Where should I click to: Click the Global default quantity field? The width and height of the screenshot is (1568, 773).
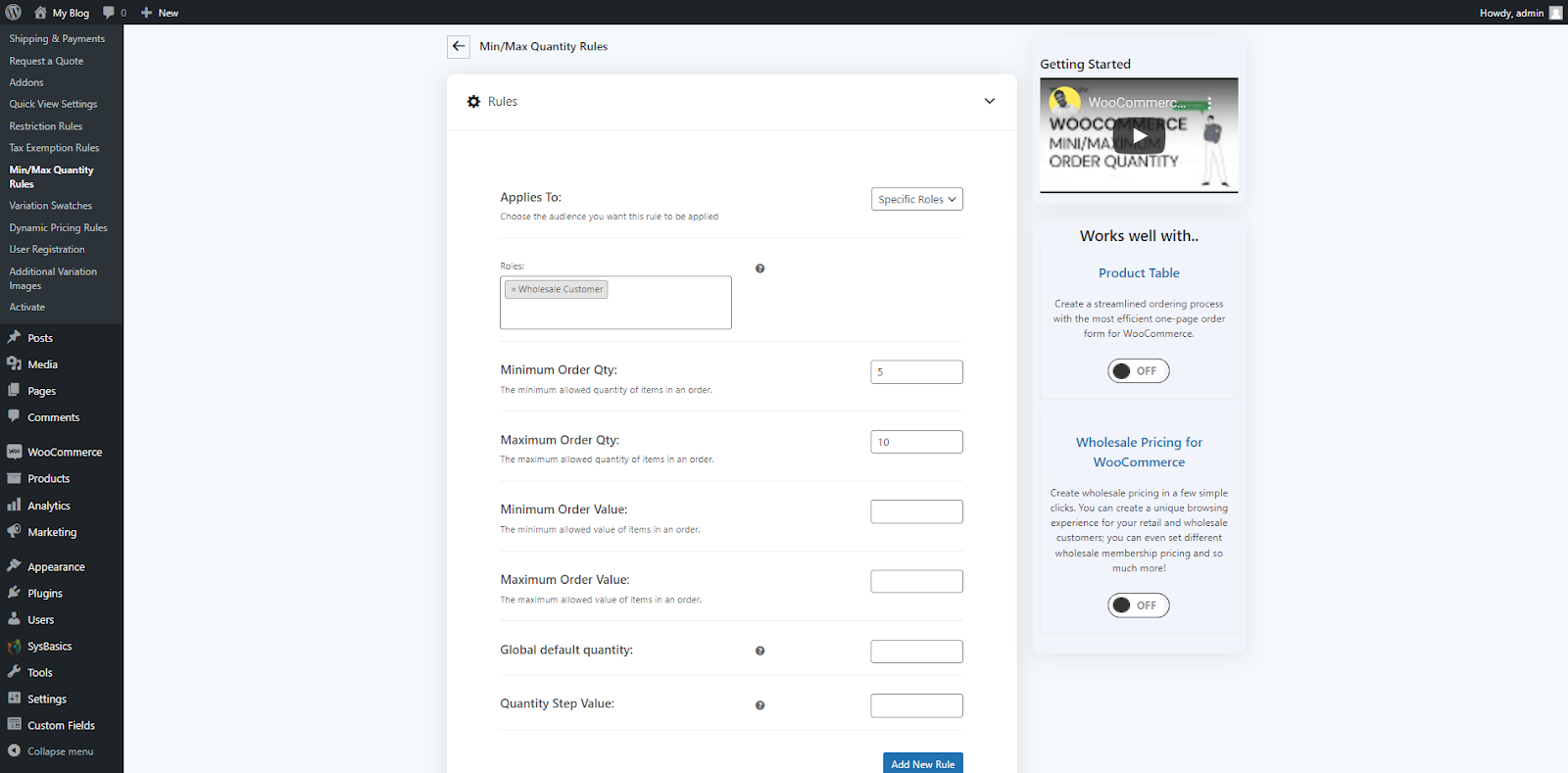pos(917,652)
